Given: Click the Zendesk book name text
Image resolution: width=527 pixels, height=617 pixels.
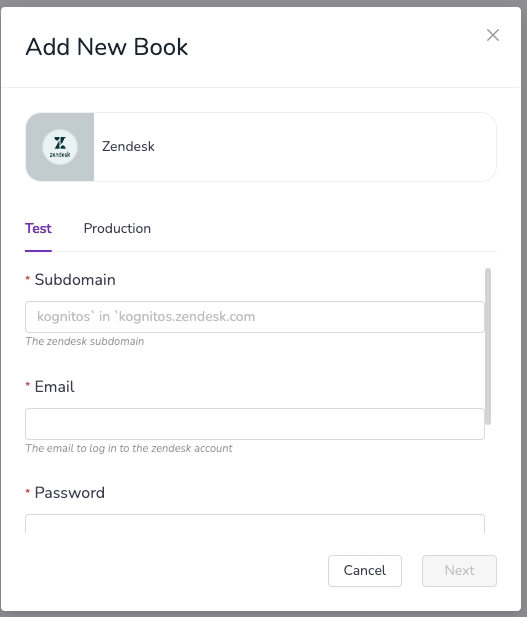Looking at the screenshot, I should tap(128, 146).
